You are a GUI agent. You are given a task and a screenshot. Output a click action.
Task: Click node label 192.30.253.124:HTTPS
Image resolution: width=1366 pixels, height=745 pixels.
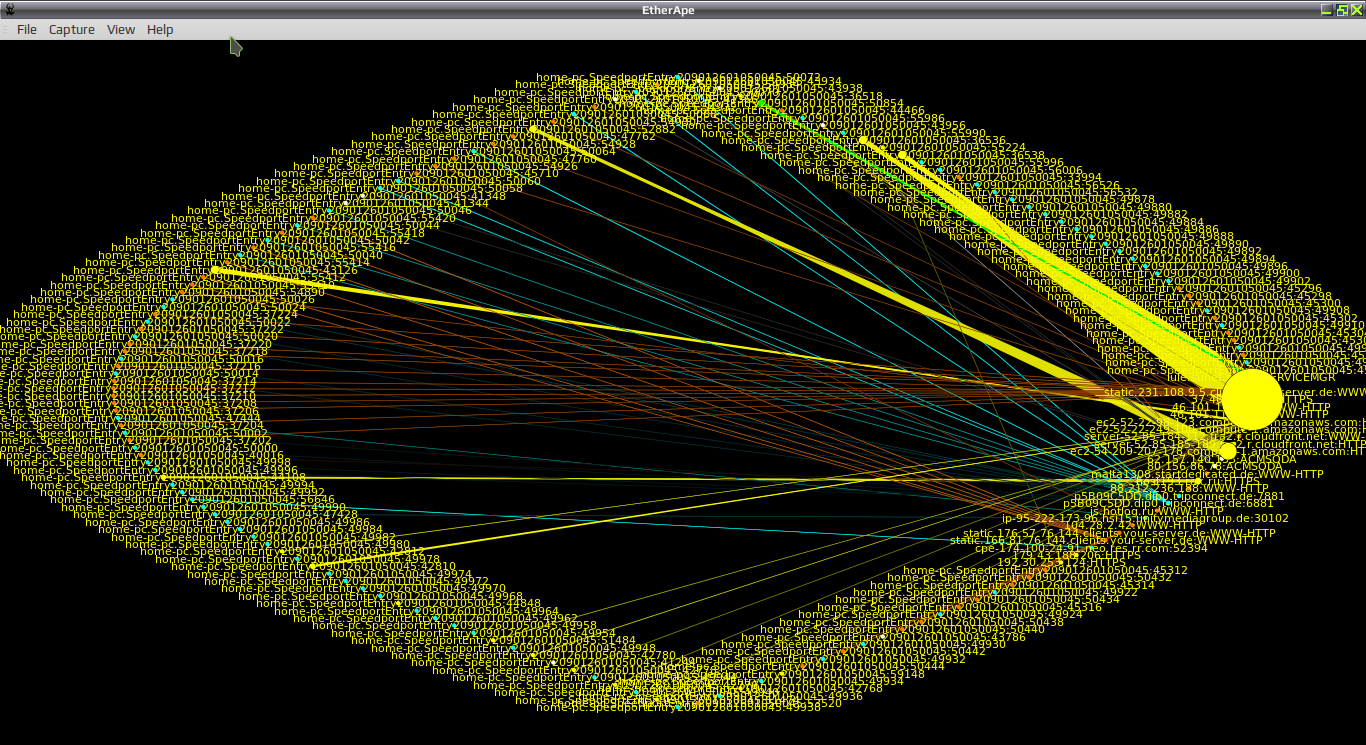[x=1061, y=562]
